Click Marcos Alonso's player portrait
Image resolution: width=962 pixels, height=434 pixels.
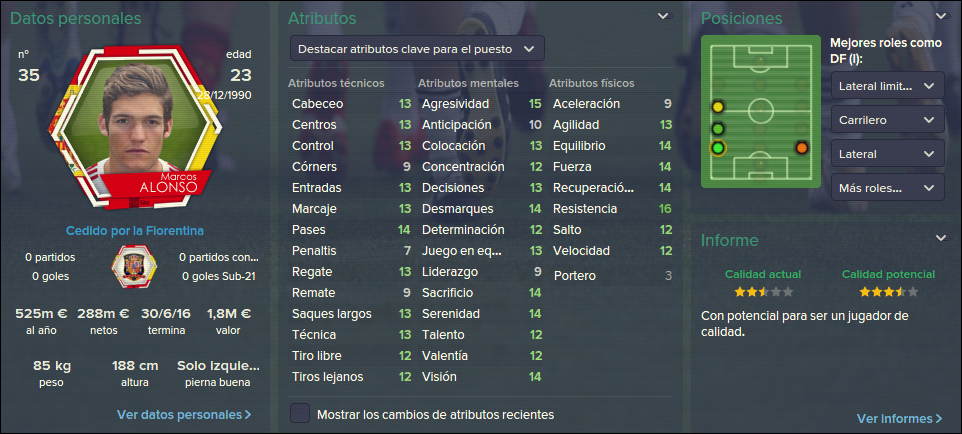(136, 128)
